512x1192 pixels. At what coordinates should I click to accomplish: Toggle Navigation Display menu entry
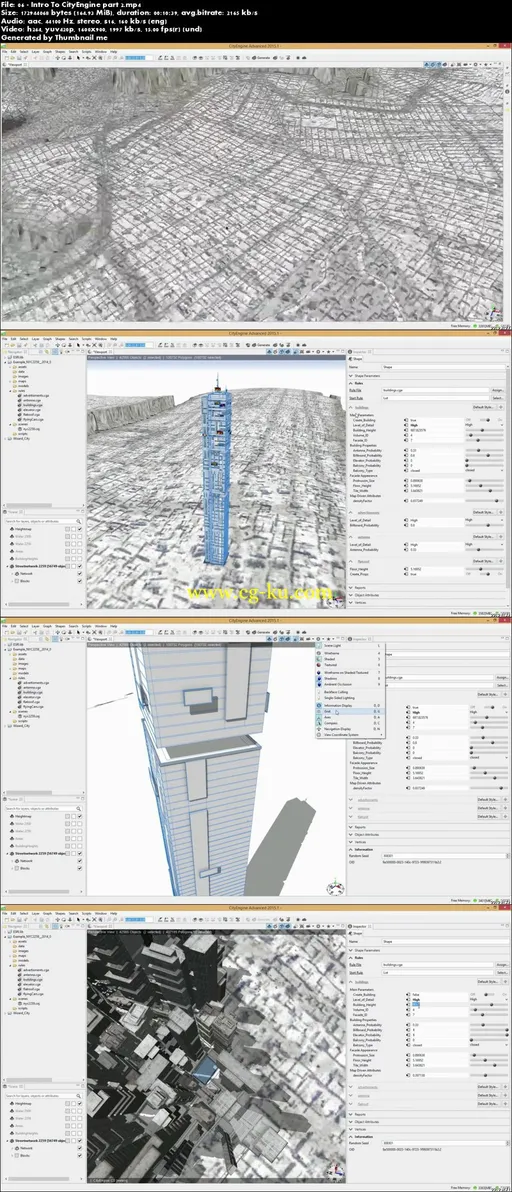pyautogui.click(x=350, y=729)
